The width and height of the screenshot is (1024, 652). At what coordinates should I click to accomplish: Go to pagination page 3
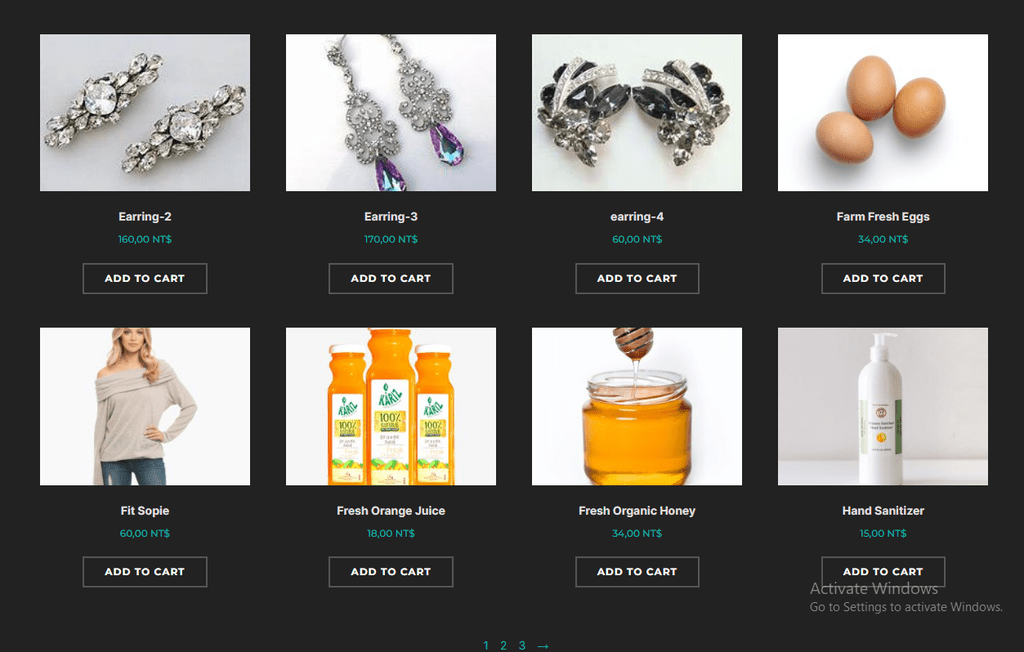point(522,645)
